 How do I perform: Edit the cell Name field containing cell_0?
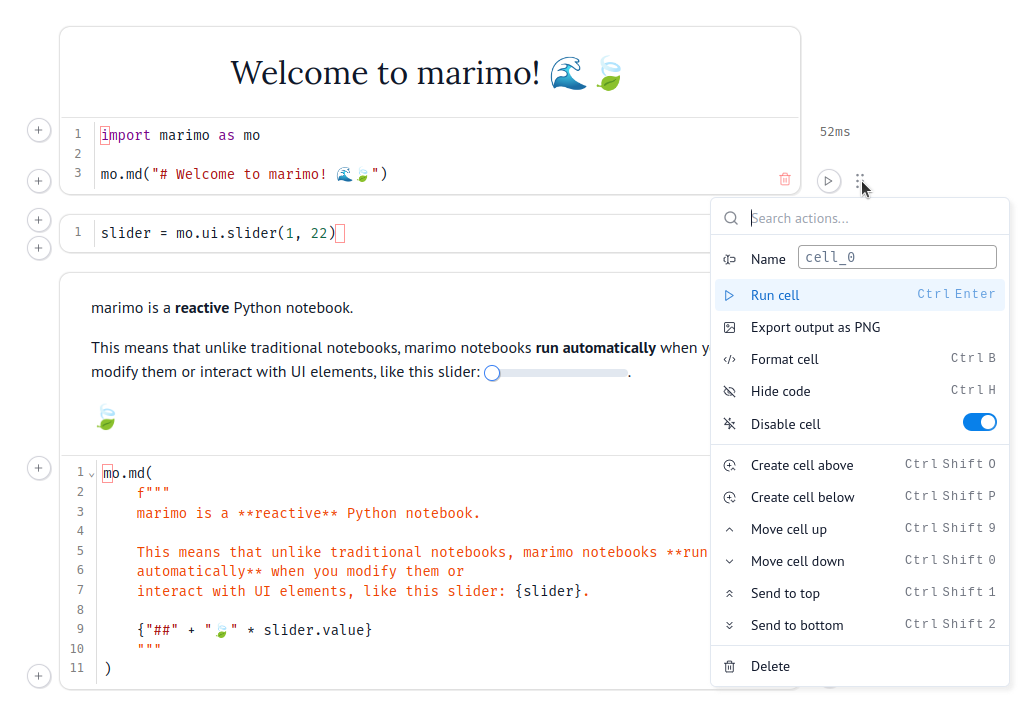tap(897, 257)
